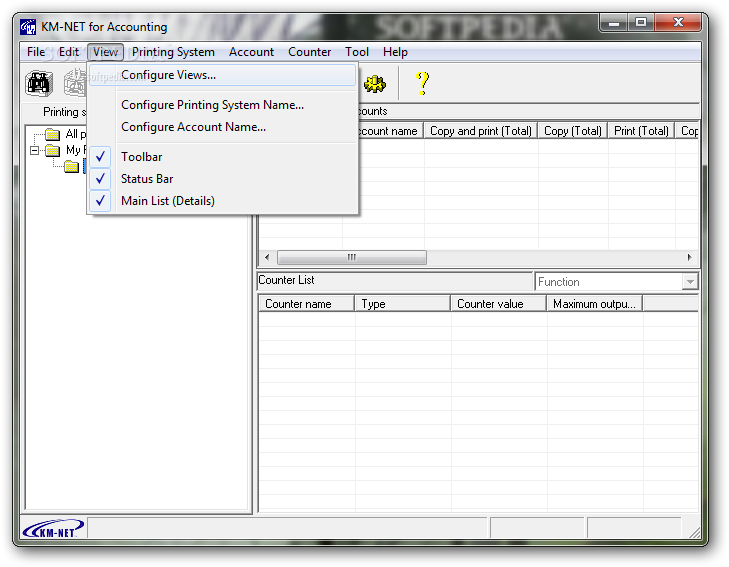The width and height of the screenshot is (729, 567).
Task: Sort by Copy (Total) column header
Action: [573, 131]
